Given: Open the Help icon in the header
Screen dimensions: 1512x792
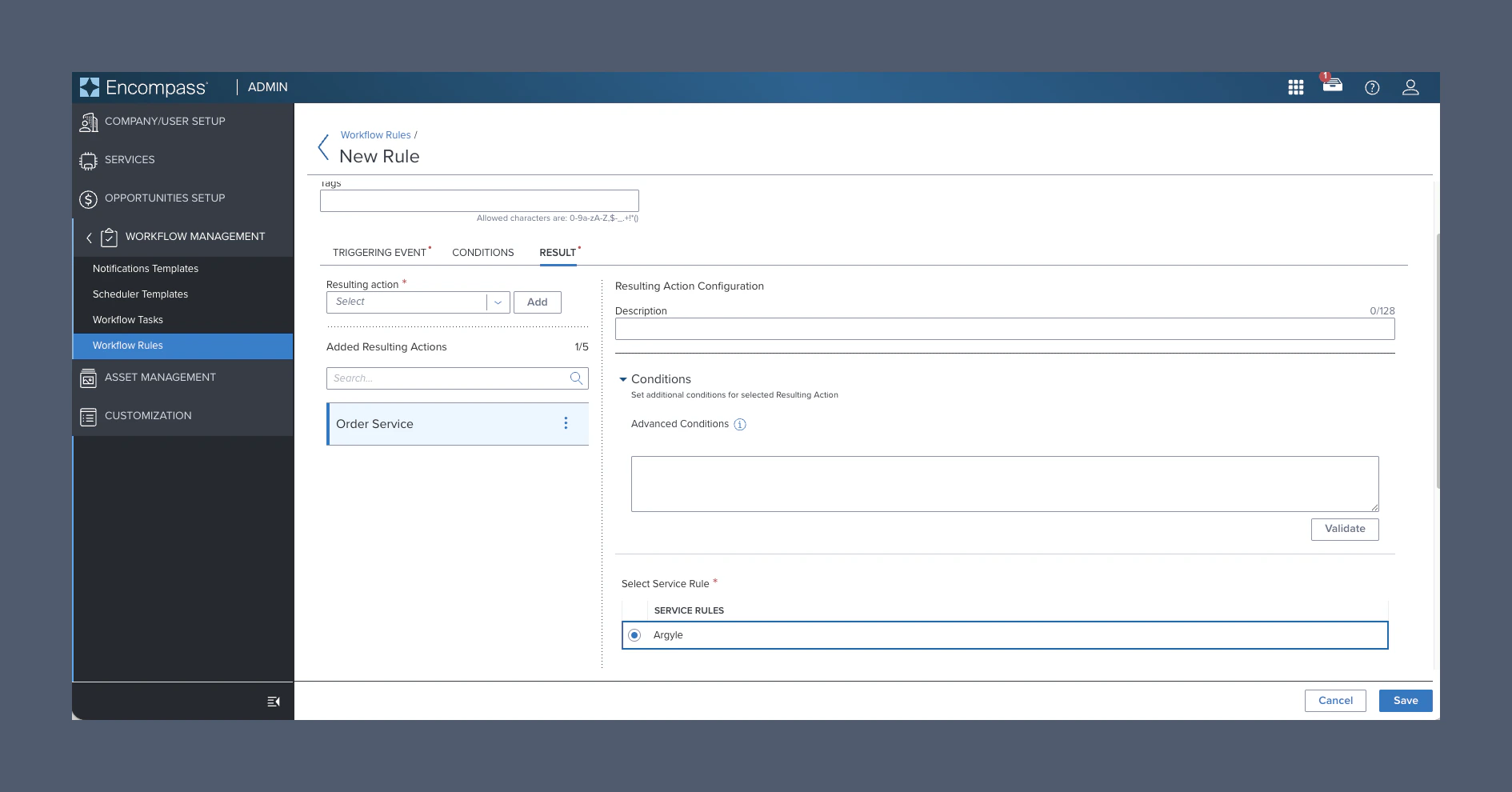Looking at the screenshot, I should (x=1374, y=88).
